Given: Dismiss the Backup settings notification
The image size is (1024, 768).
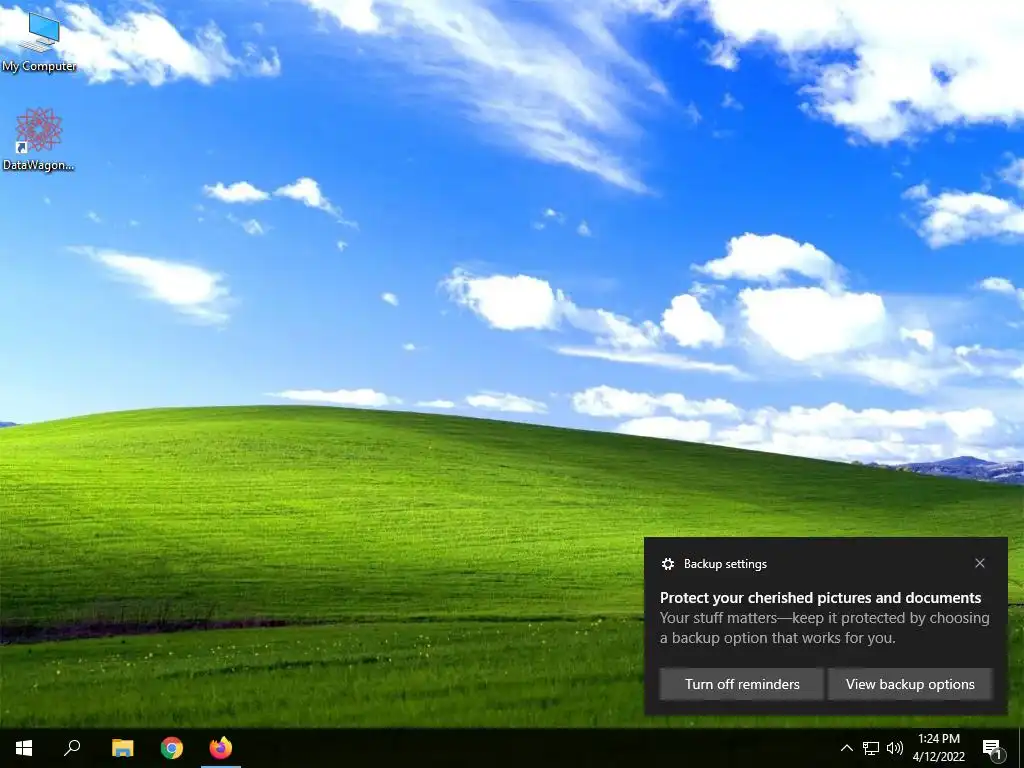Looking at the screenshot, I should [980, 563].
